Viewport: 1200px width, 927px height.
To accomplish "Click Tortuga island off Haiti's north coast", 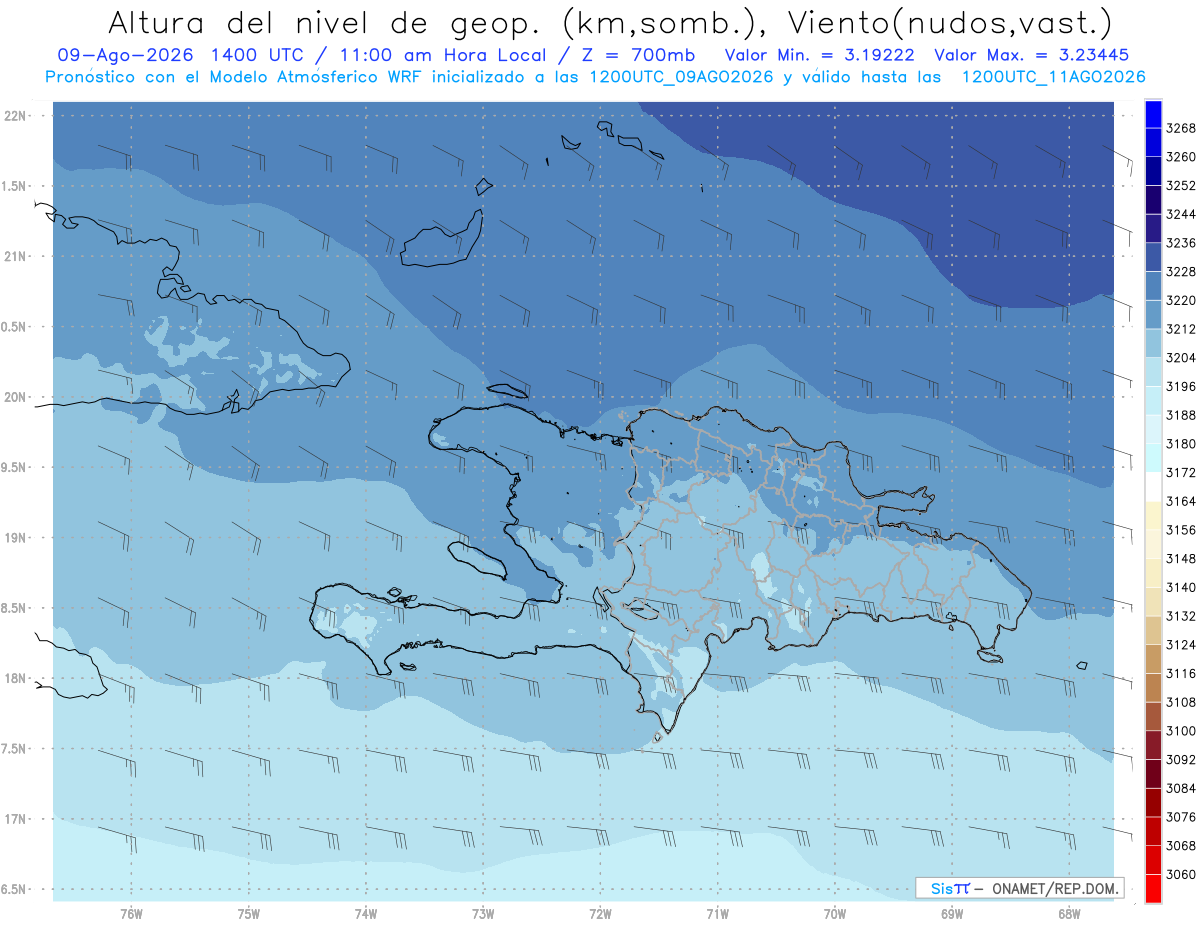I will click(x=508, y=391).
